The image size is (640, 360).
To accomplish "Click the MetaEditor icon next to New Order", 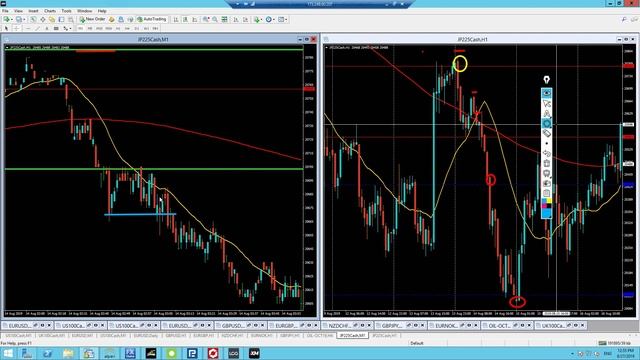I will [111, 19].
